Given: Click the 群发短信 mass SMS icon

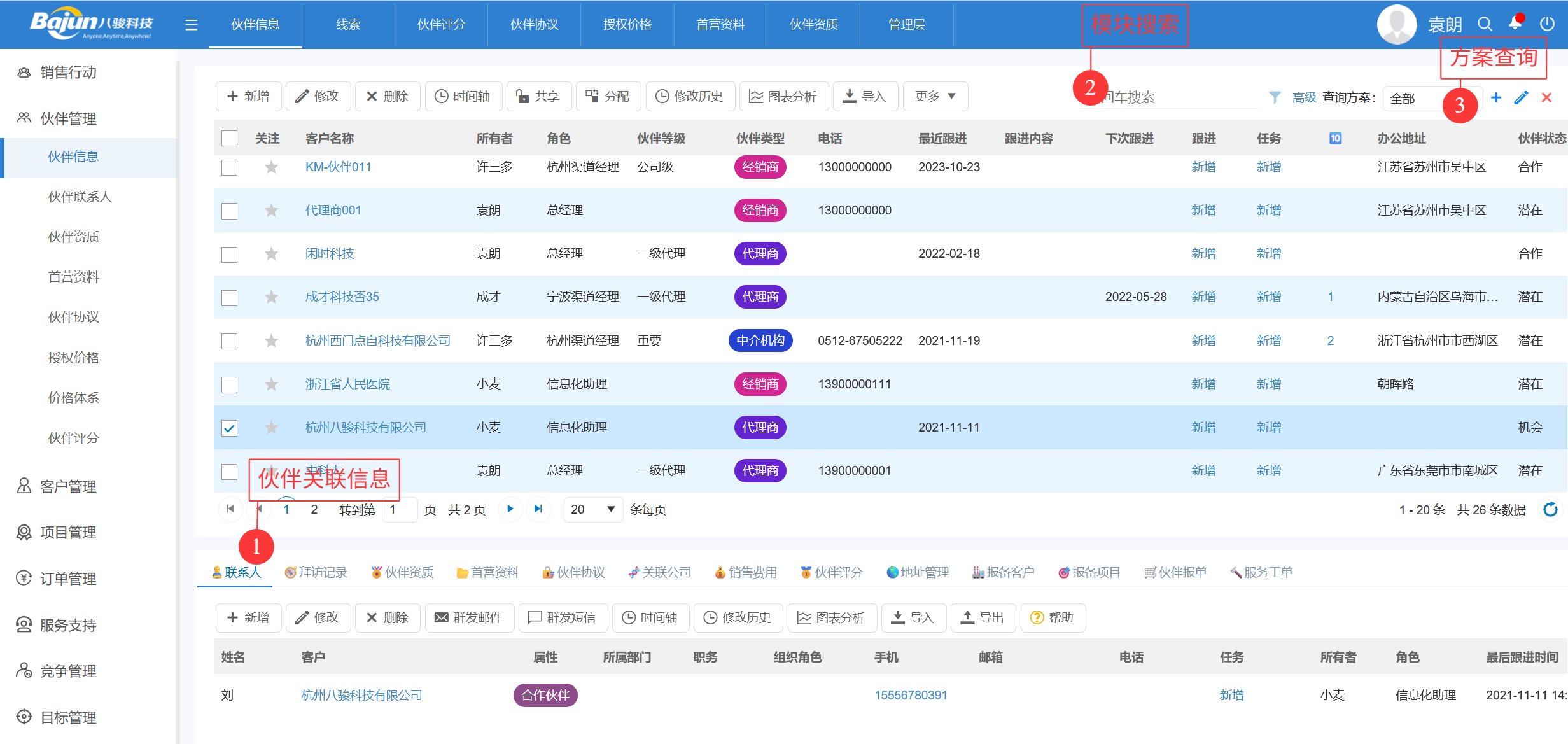Looking at the screenshot, I should point(563,617).
